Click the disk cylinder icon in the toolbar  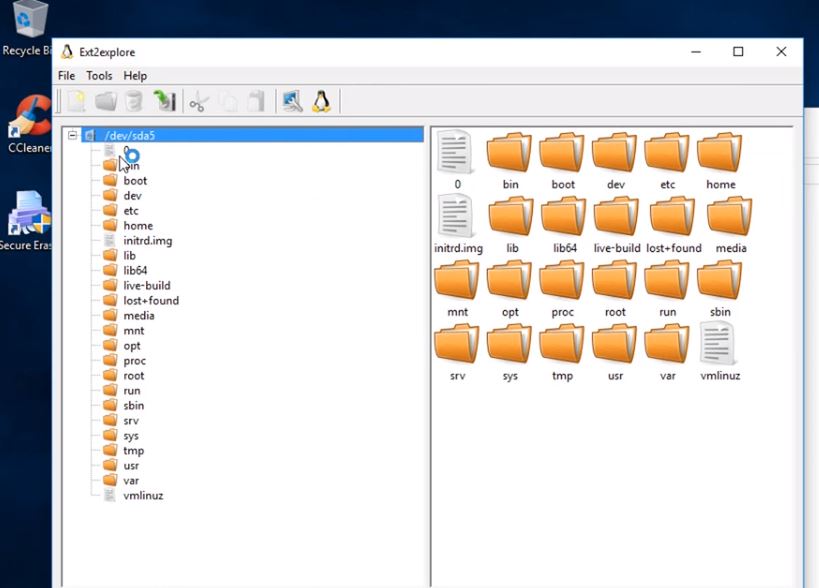pyautogui.click(x=134, y=101)
